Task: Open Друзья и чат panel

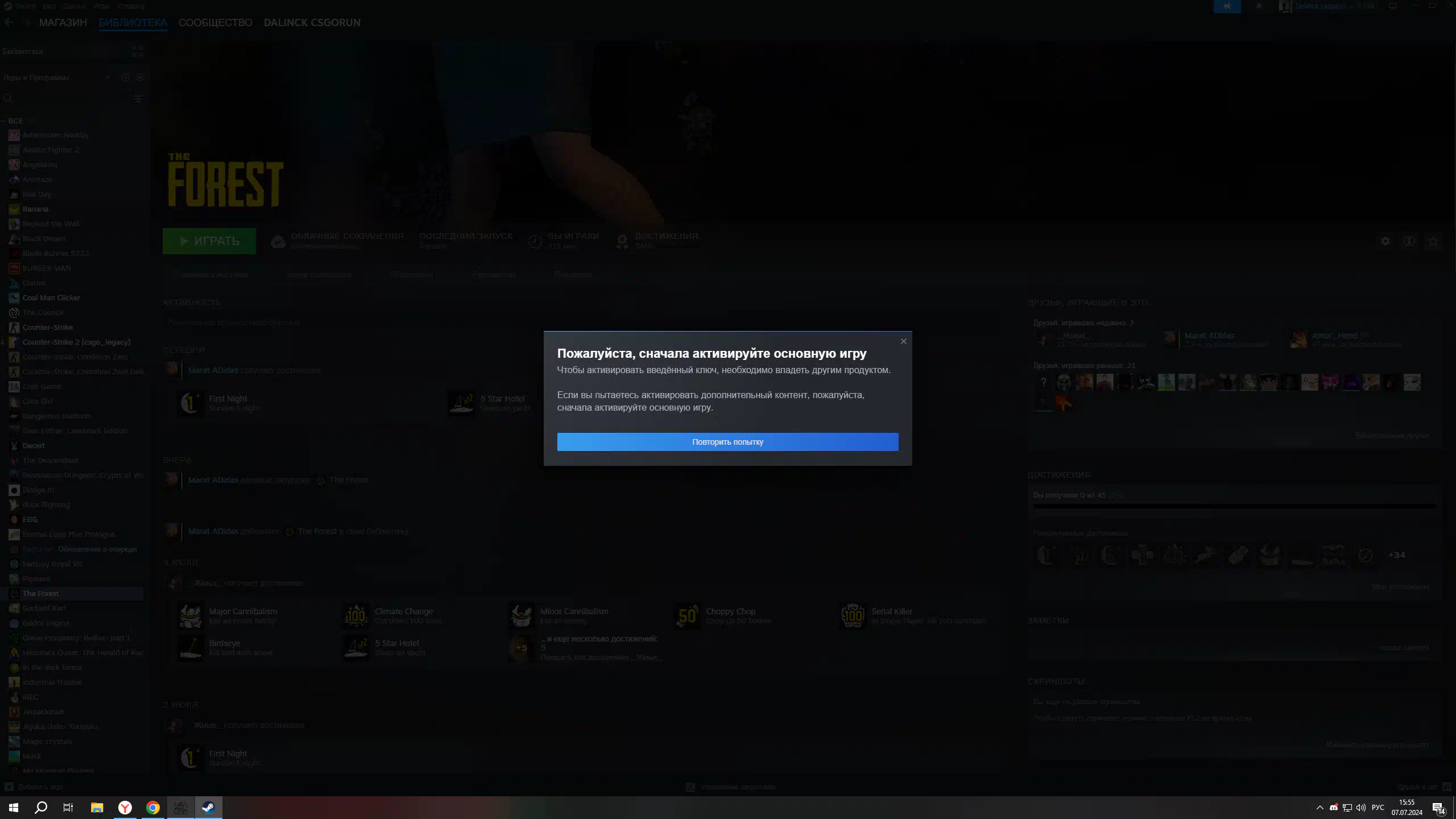Action: (1424, 787)
